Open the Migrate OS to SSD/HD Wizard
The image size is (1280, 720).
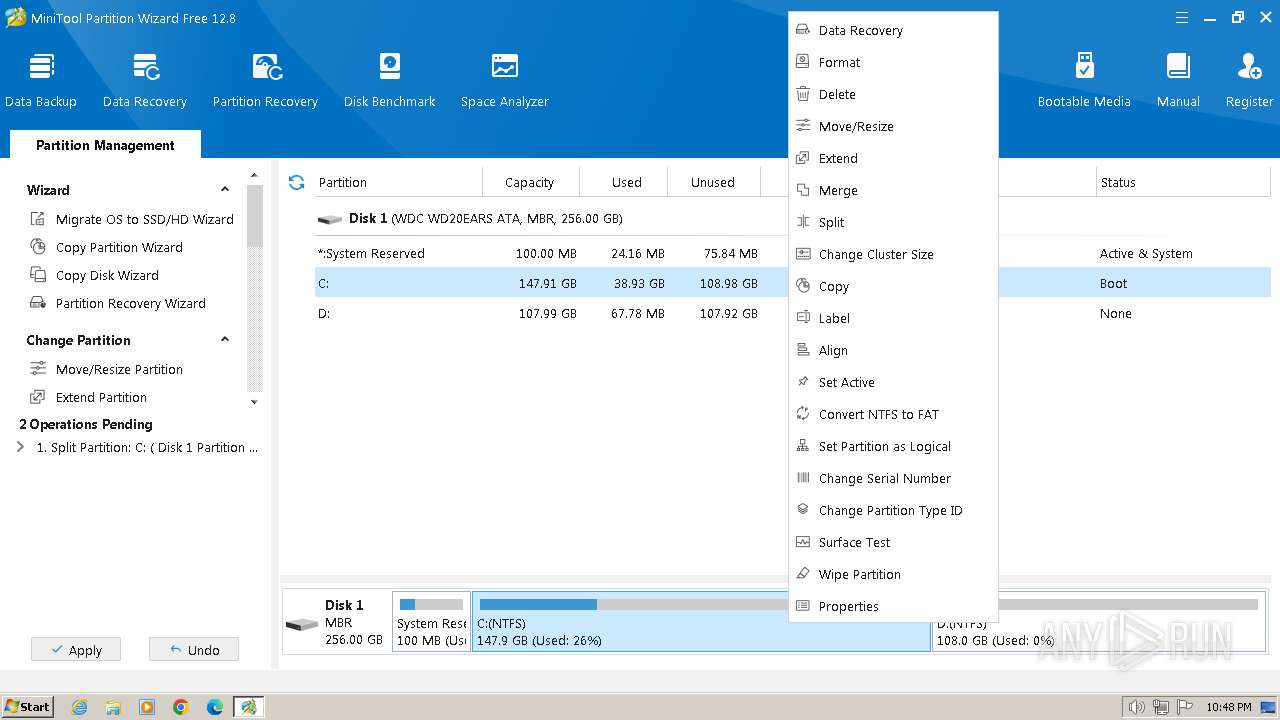point(144,219)
